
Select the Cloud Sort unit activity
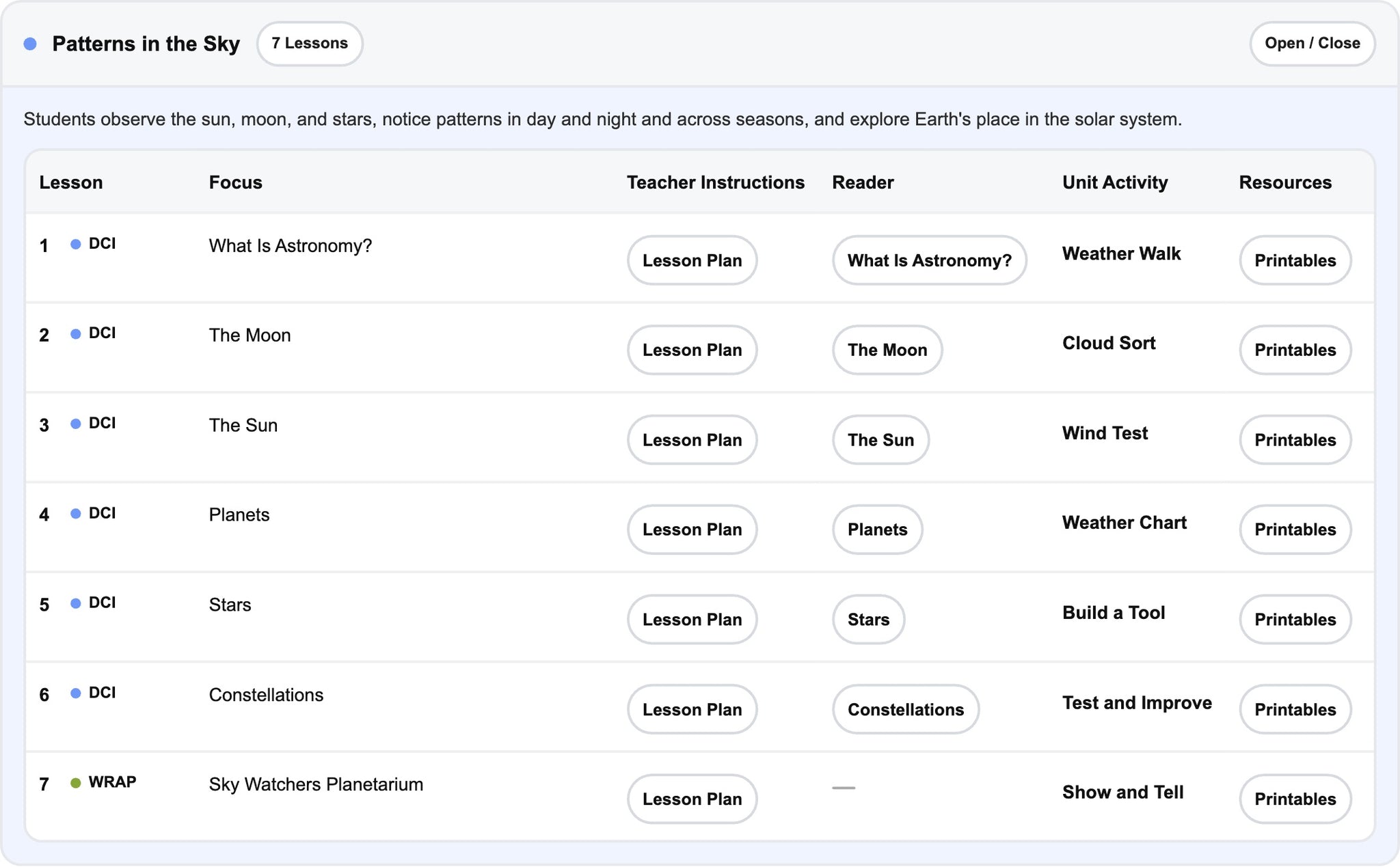1109,343
